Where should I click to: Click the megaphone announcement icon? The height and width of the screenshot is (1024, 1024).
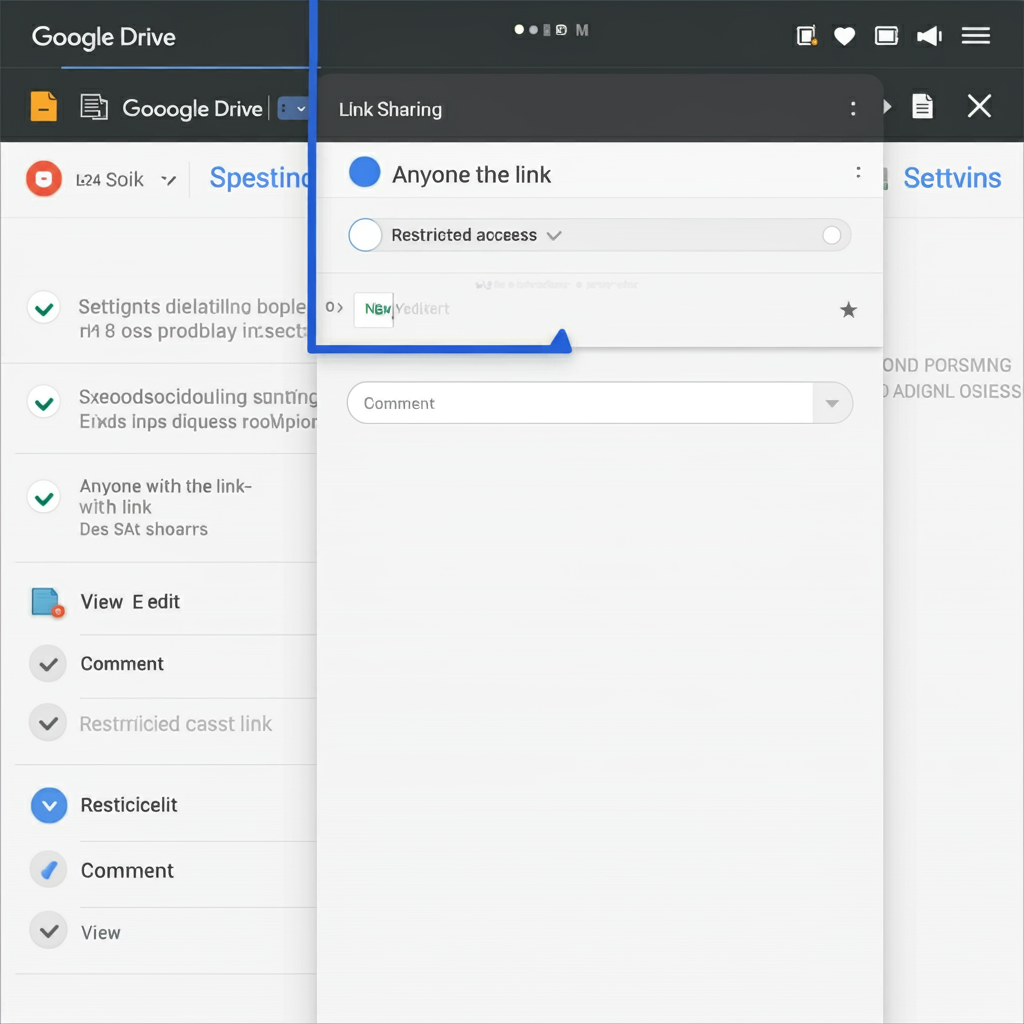pos(929,36)
